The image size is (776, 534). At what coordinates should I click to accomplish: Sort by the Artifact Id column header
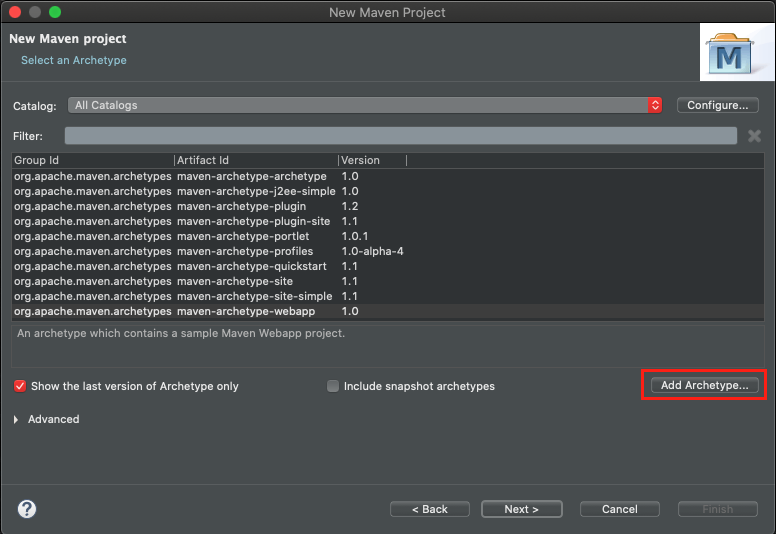click(x=256, y=160)
